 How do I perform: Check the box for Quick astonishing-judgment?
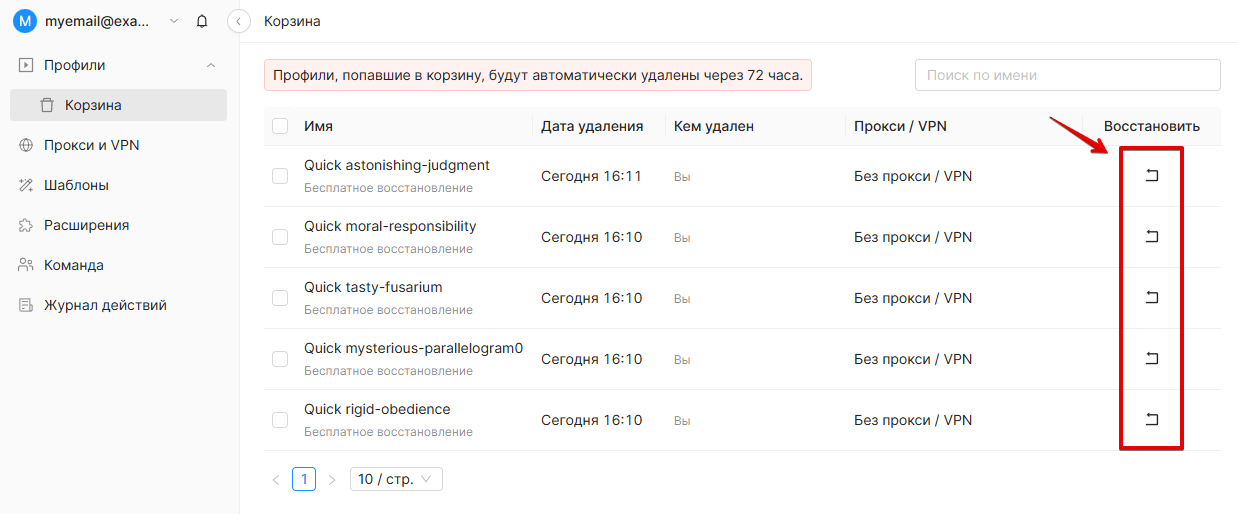(280, 176)
